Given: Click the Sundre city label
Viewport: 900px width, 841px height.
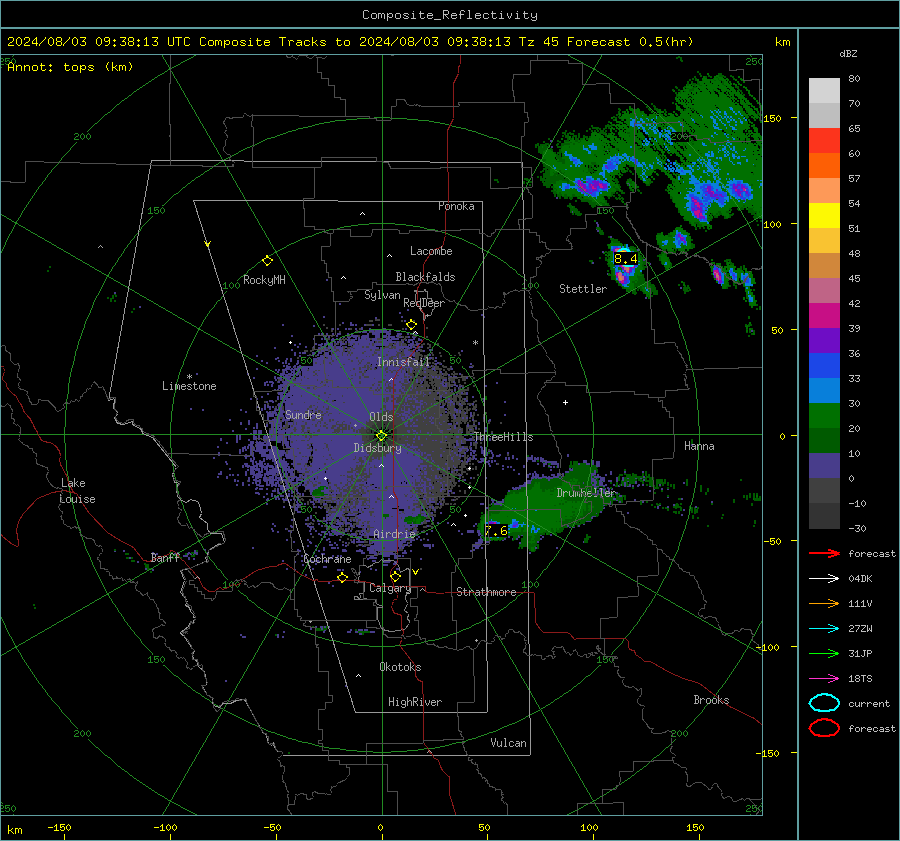Looking at the screenshot, I should [x=303, y=414].
